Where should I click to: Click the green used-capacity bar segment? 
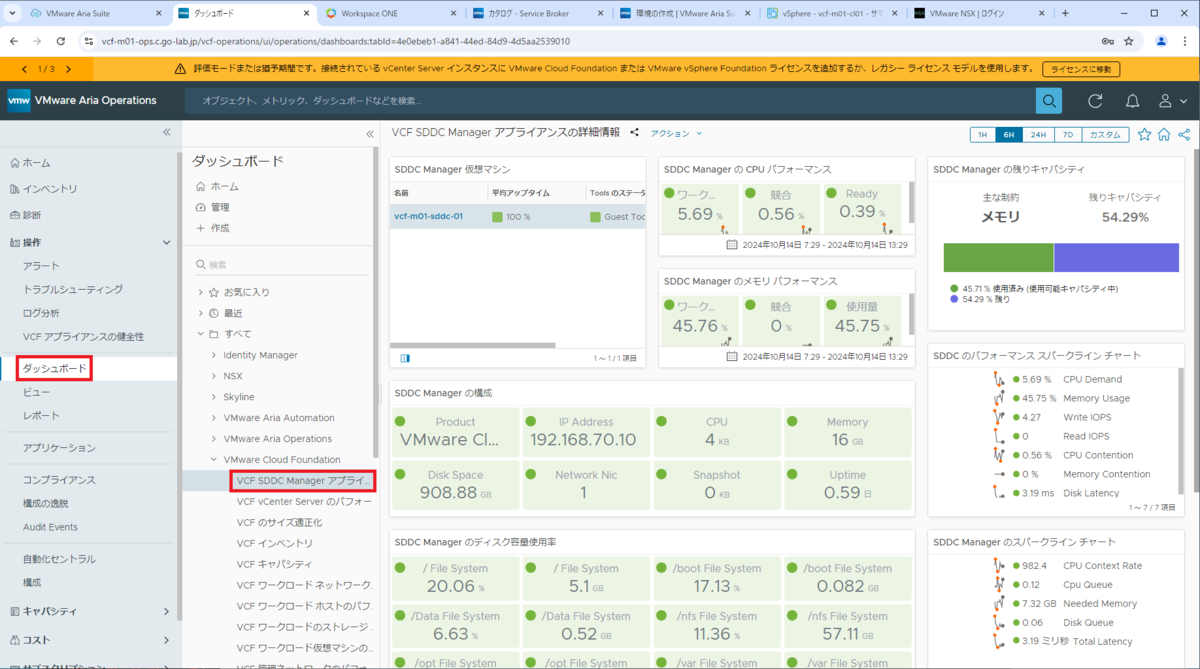(998, 257)
